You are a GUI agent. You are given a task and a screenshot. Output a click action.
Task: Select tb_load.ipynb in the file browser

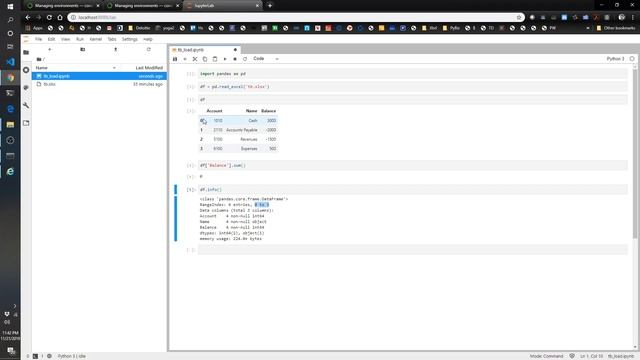(99, 76)
